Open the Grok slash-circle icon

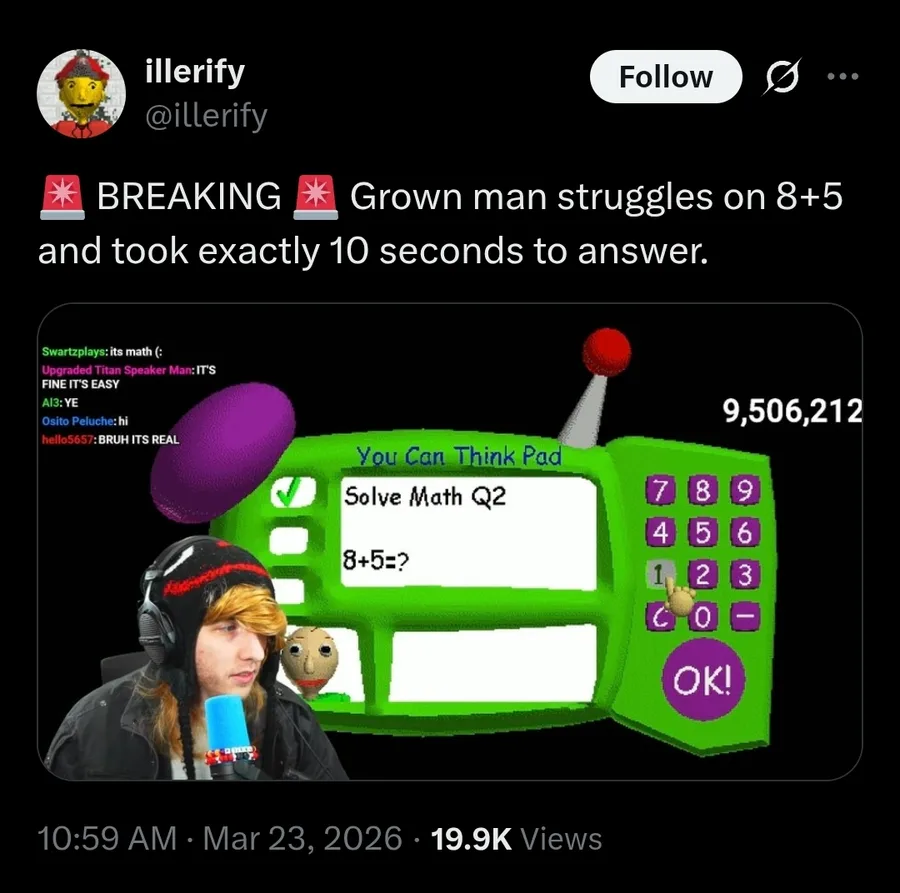click(781, 76)
